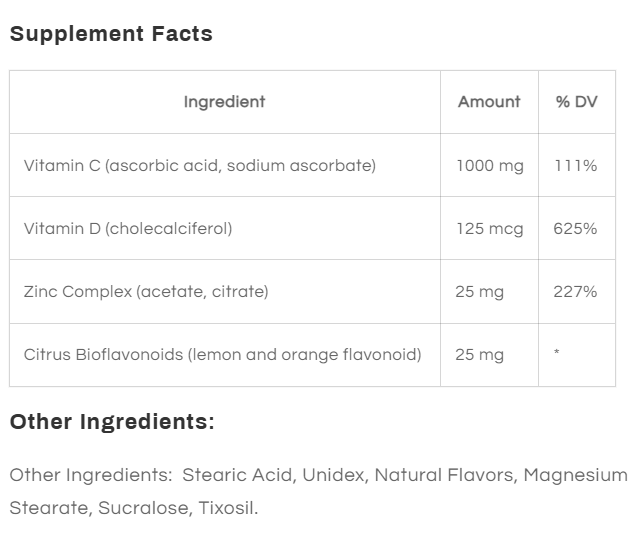
Task: Select the 25 mg amount for Zinc Complex
Action: 480,292
